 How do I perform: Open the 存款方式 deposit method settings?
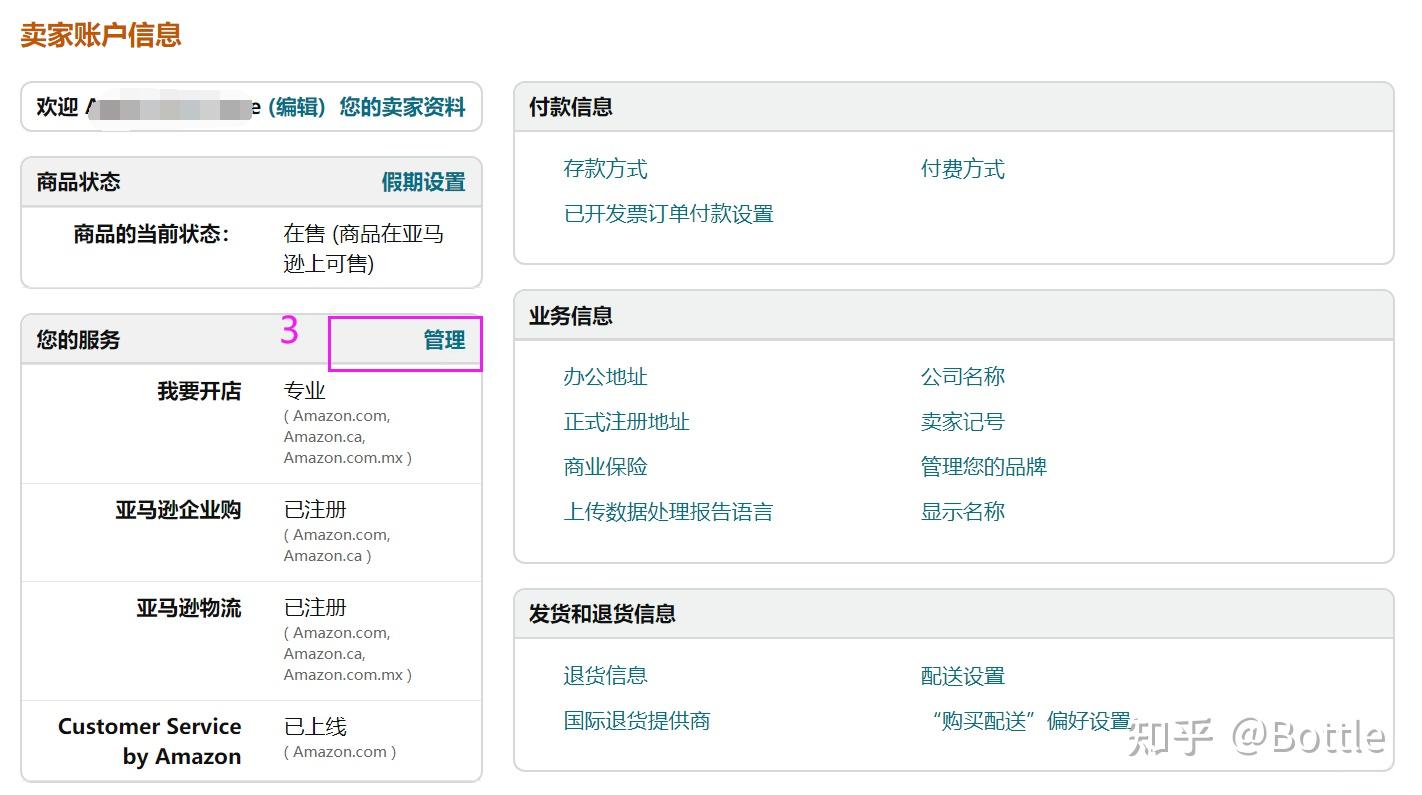tap(605, 169)
